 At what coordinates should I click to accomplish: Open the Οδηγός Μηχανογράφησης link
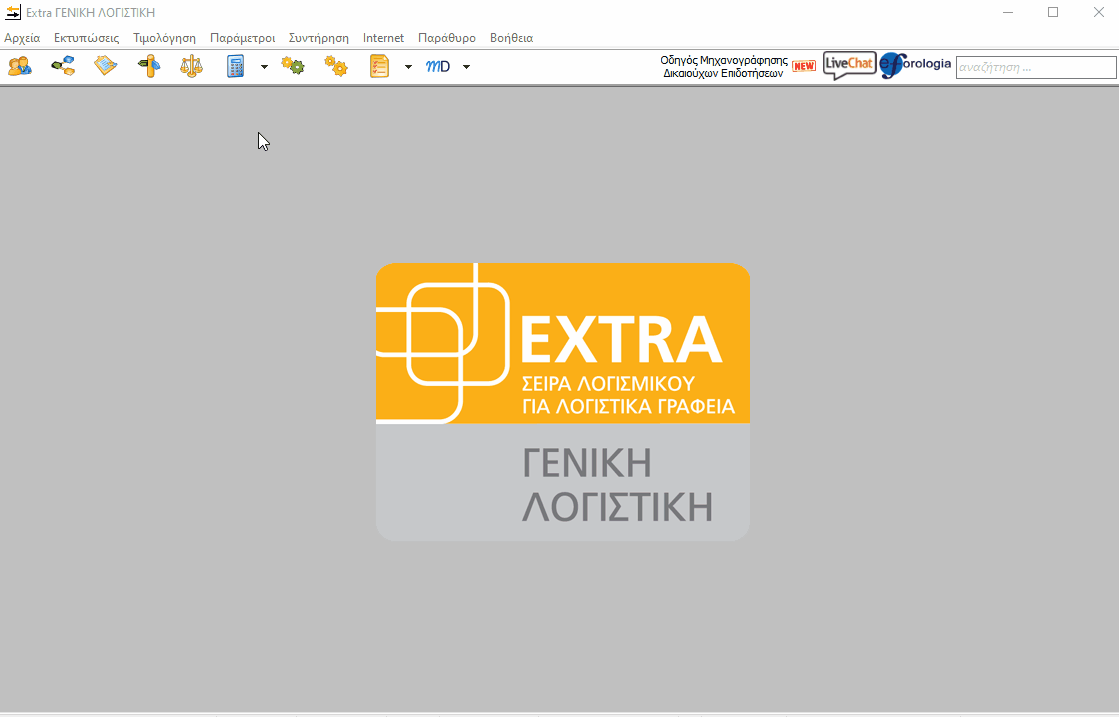(x=724, y=67)
